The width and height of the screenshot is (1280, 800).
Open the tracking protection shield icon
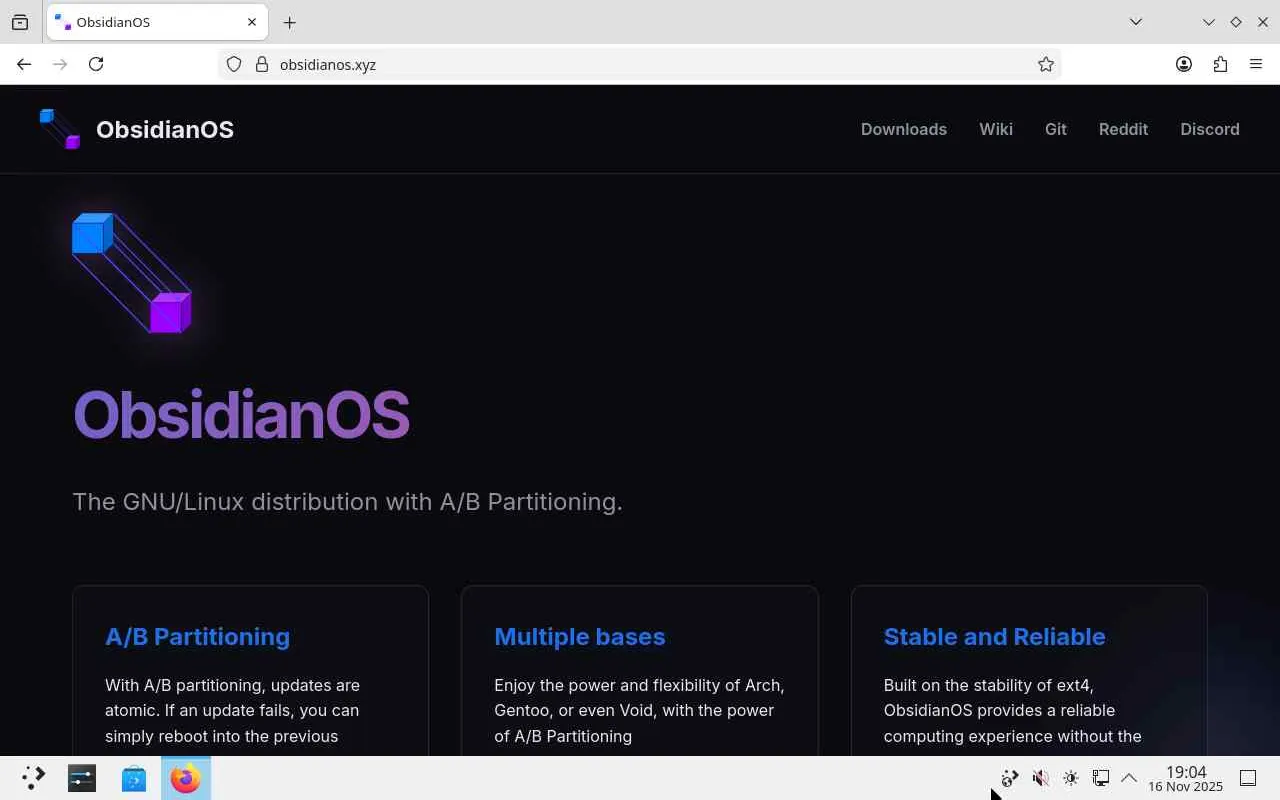tap(234, 64)
